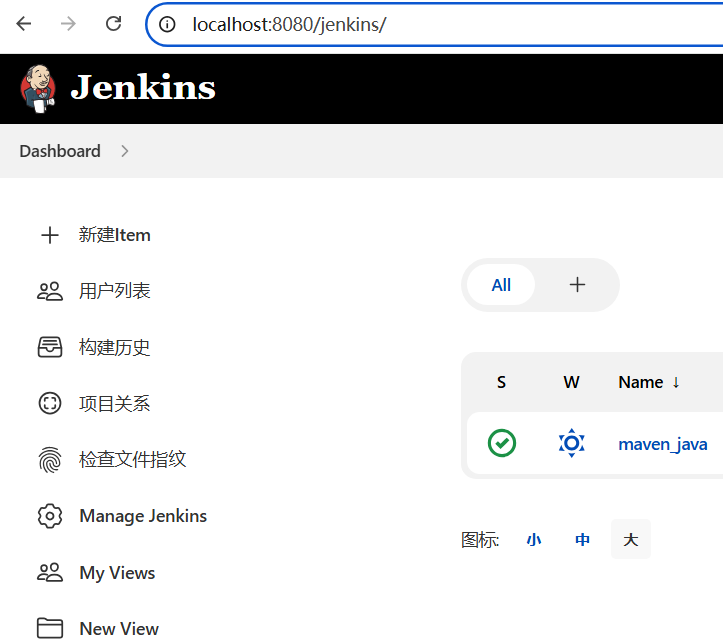The image size is (723, 641).
Task: Go back with the browser back arrow
Action: [x=24, y=24]
